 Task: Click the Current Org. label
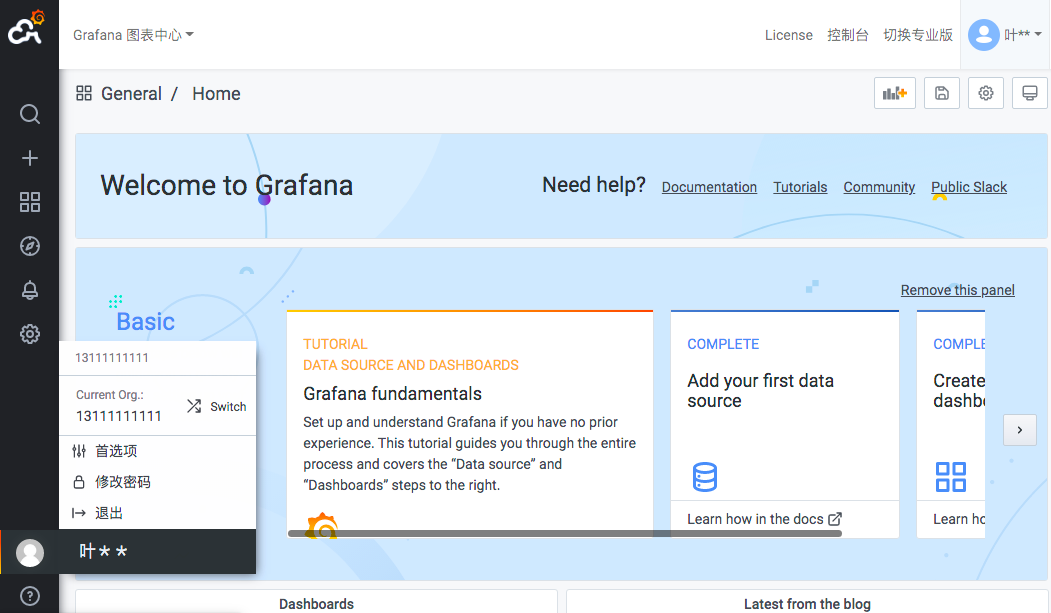pyautogui.click(x=110, y=395)
